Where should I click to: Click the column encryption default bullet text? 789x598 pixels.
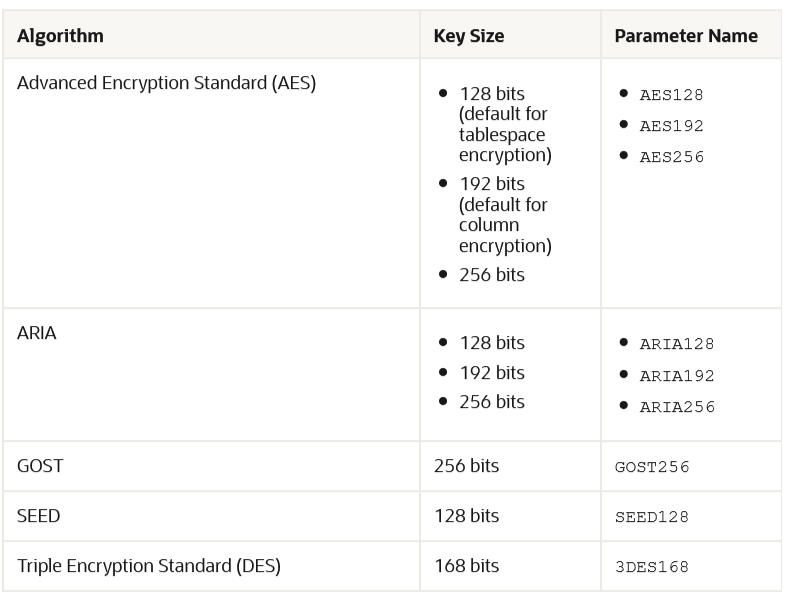point(504,215)
